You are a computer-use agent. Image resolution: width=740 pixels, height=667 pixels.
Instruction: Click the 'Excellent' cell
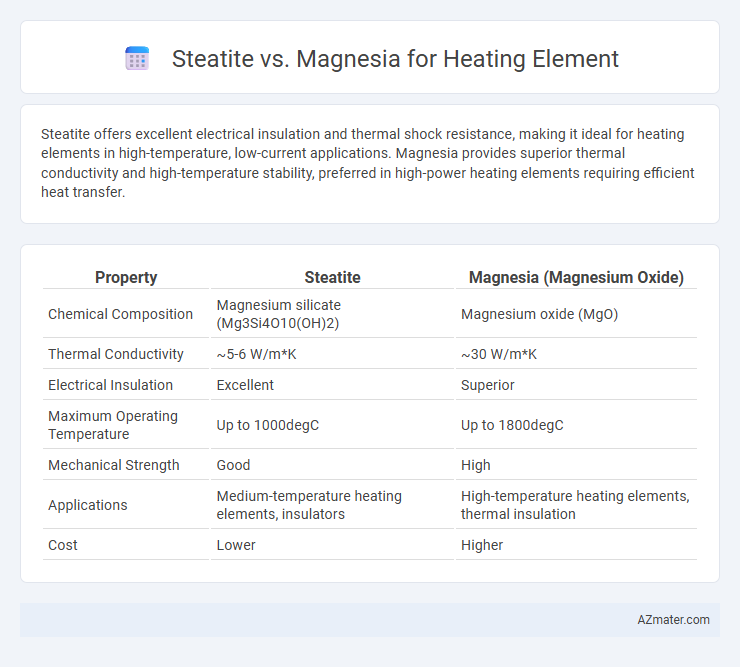(245, 385)
